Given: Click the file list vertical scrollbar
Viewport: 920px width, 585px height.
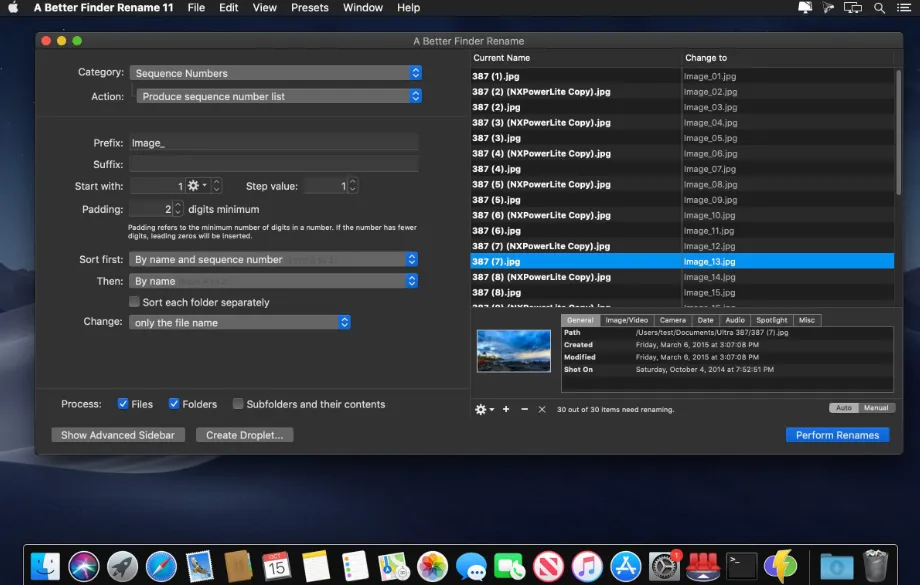Looking at the screenshot, I should pyautogui.click(x=898, y=132).
